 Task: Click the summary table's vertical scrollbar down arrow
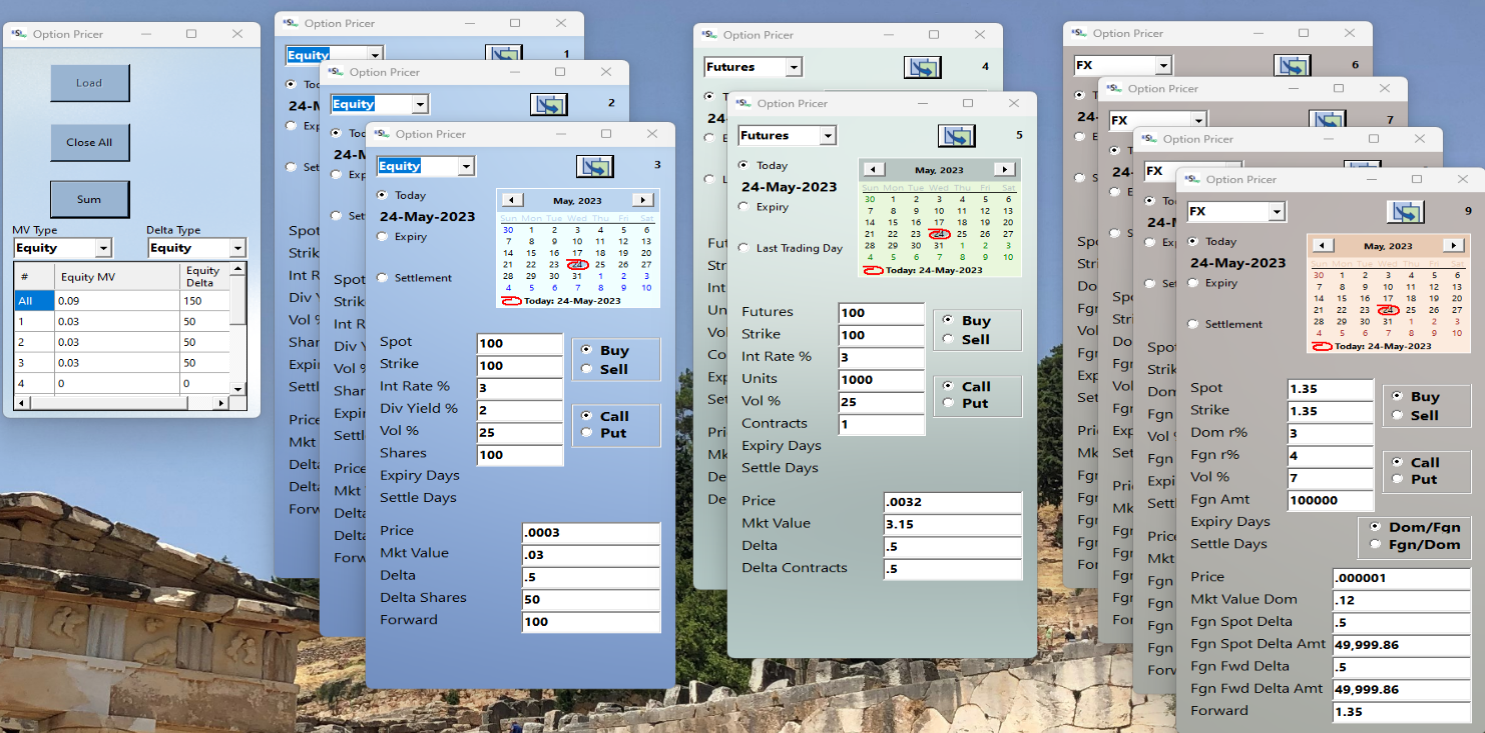coord(238,388)
